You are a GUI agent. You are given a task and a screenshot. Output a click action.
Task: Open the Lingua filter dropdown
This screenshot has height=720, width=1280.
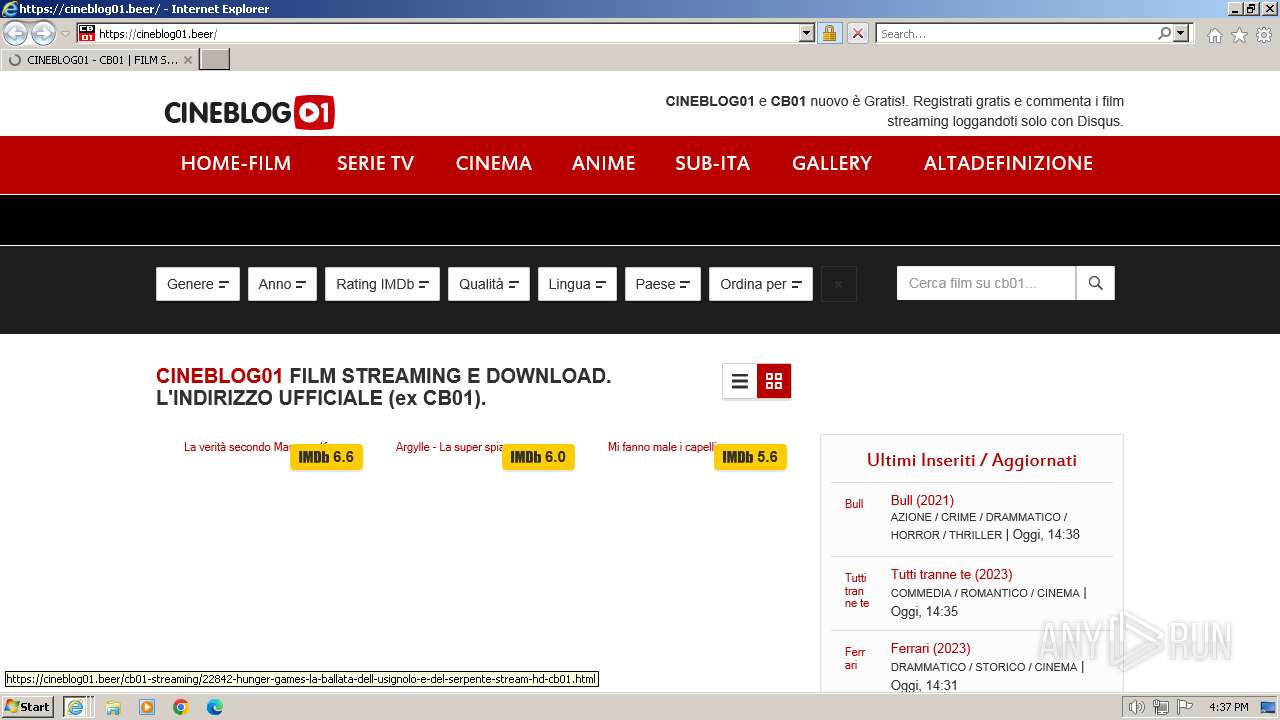pos(577,284)
